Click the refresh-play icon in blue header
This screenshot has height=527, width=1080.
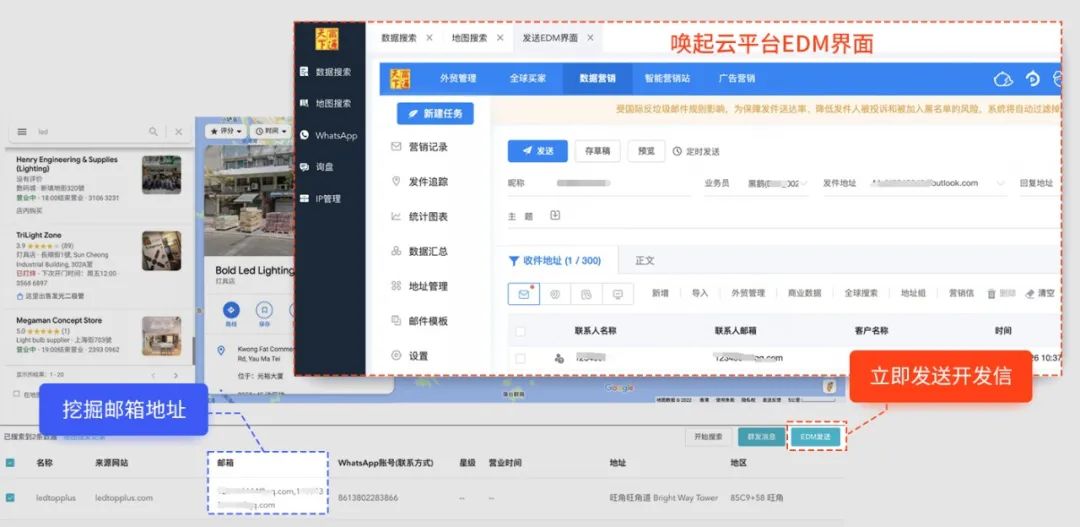tap(1032, 79)
